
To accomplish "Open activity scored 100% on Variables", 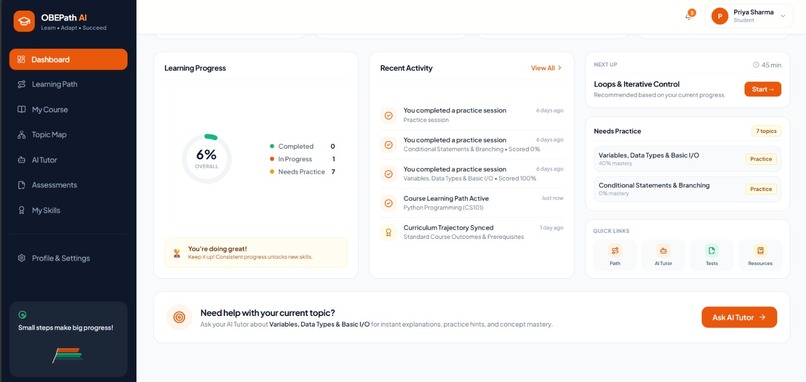I will coord(472,174).
